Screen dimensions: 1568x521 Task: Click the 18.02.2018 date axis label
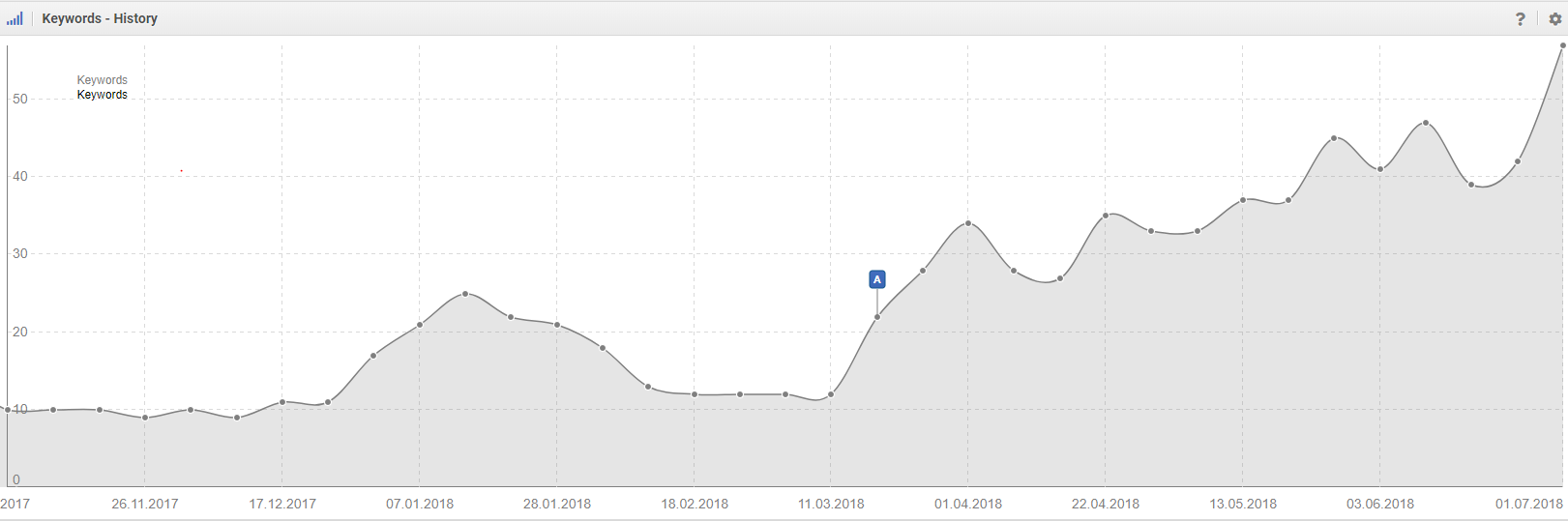tap(695, 504)
